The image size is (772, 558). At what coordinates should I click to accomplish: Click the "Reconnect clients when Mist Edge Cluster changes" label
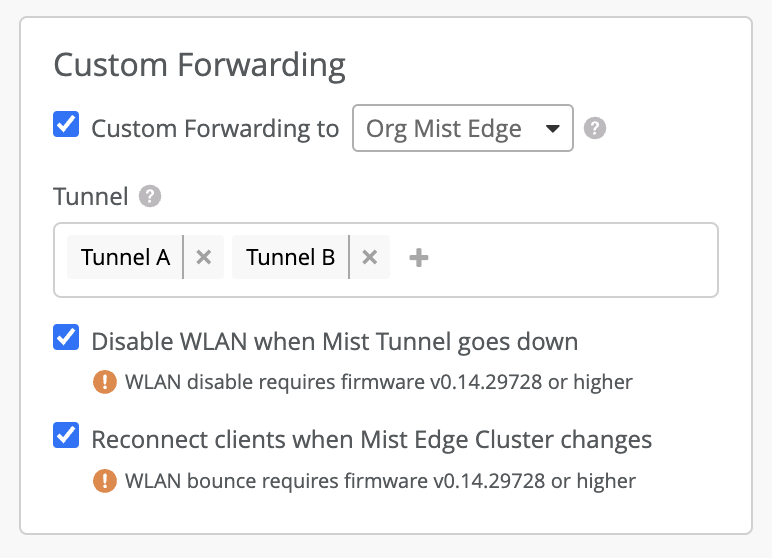(x=371, y=440)
